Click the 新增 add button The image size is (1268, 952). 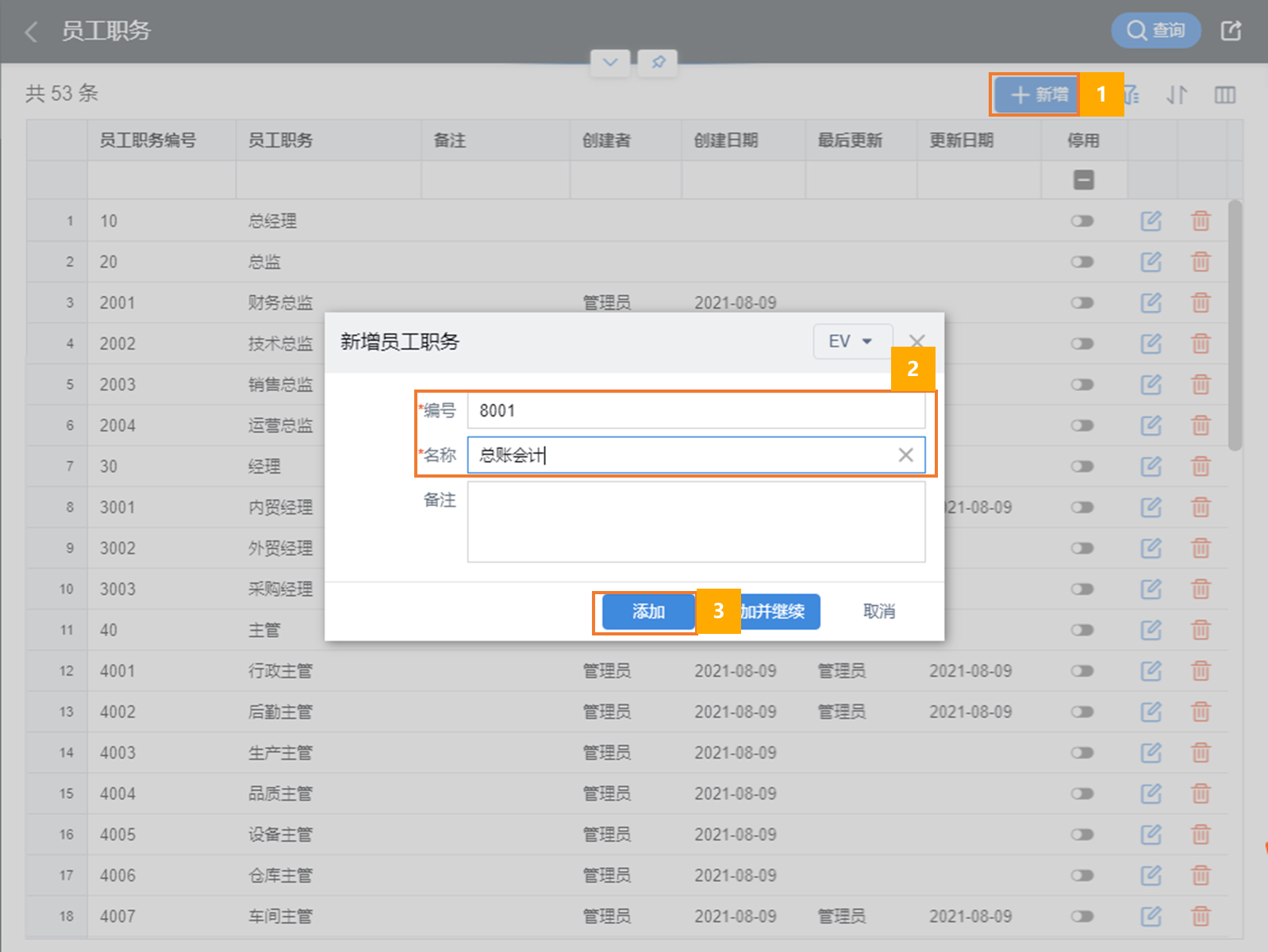pyautogui.click(x=1036, y=95)
